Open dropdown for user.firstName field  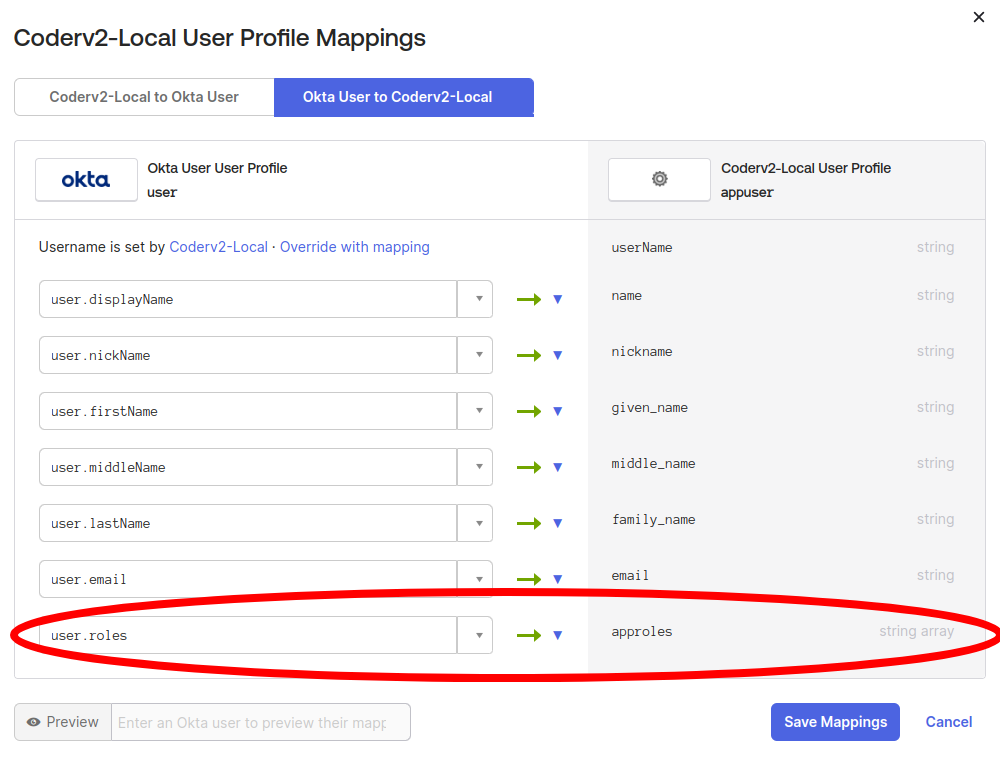[475, 412]
